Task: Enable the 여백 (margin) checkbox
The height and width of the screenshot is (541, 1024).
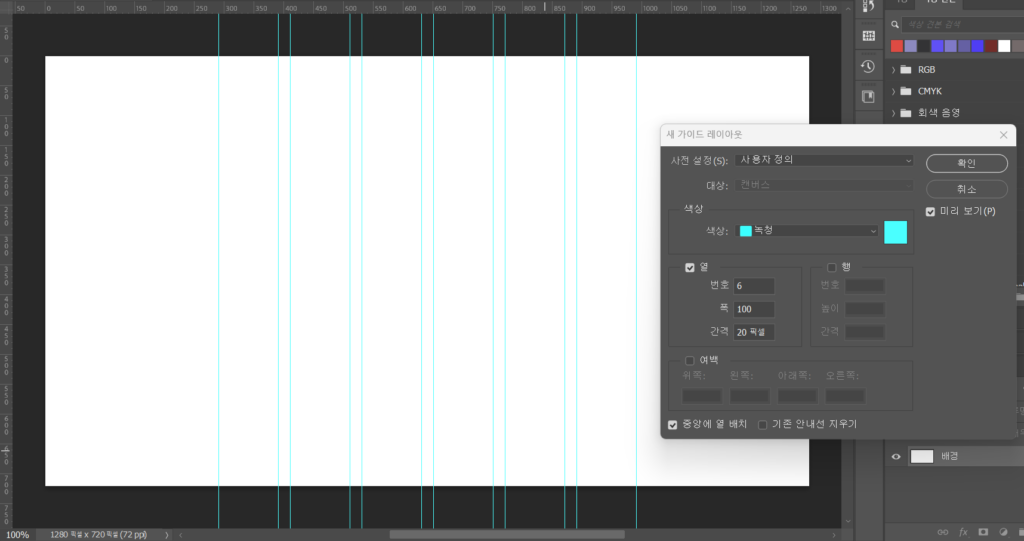Action: (x=690, y=361)
